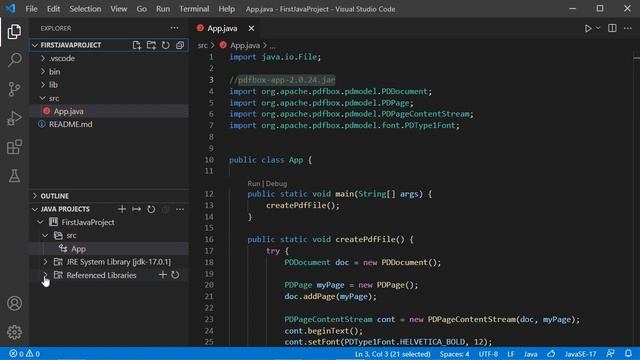This screenshot has height=360, width=640.
Task: Click Run code lens above main
Action: point(253,184)
